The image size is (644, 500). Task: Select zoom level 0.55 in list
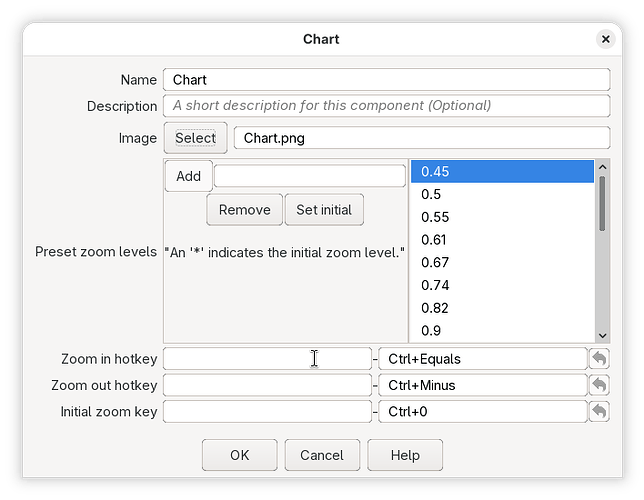pyautogui.click(x=502, y=217)
